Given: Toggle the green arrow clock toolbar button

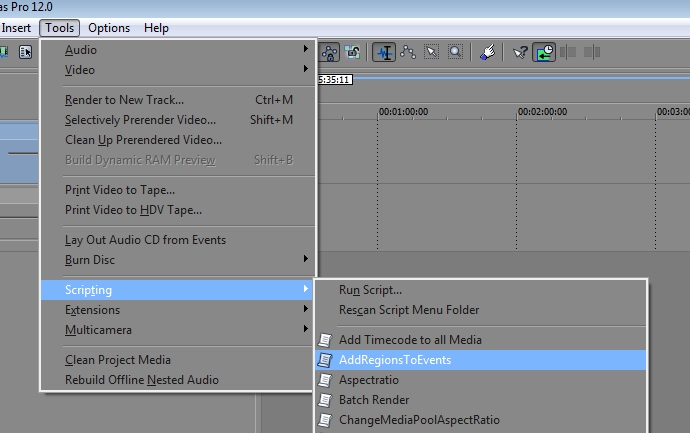Looking at the screenshot, I should pyautogui.click(x=544, y=52).
